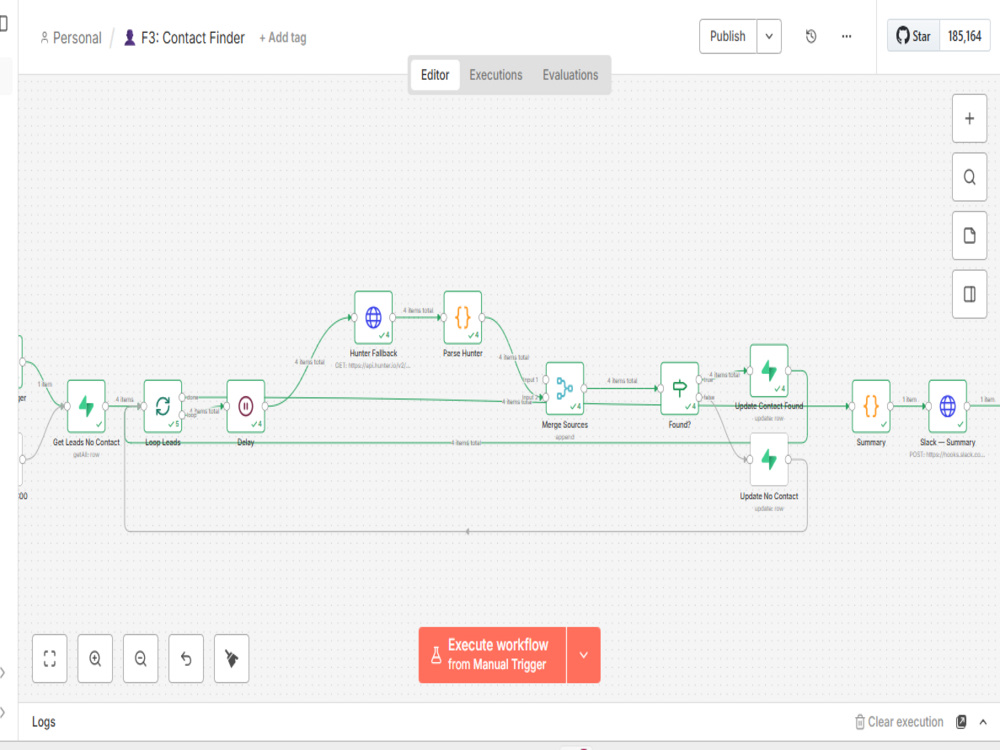The width and height of the screenshot is (1000, 750).
Task: Open the Slack — Summary HTTP node
Action: click(947, 406)
